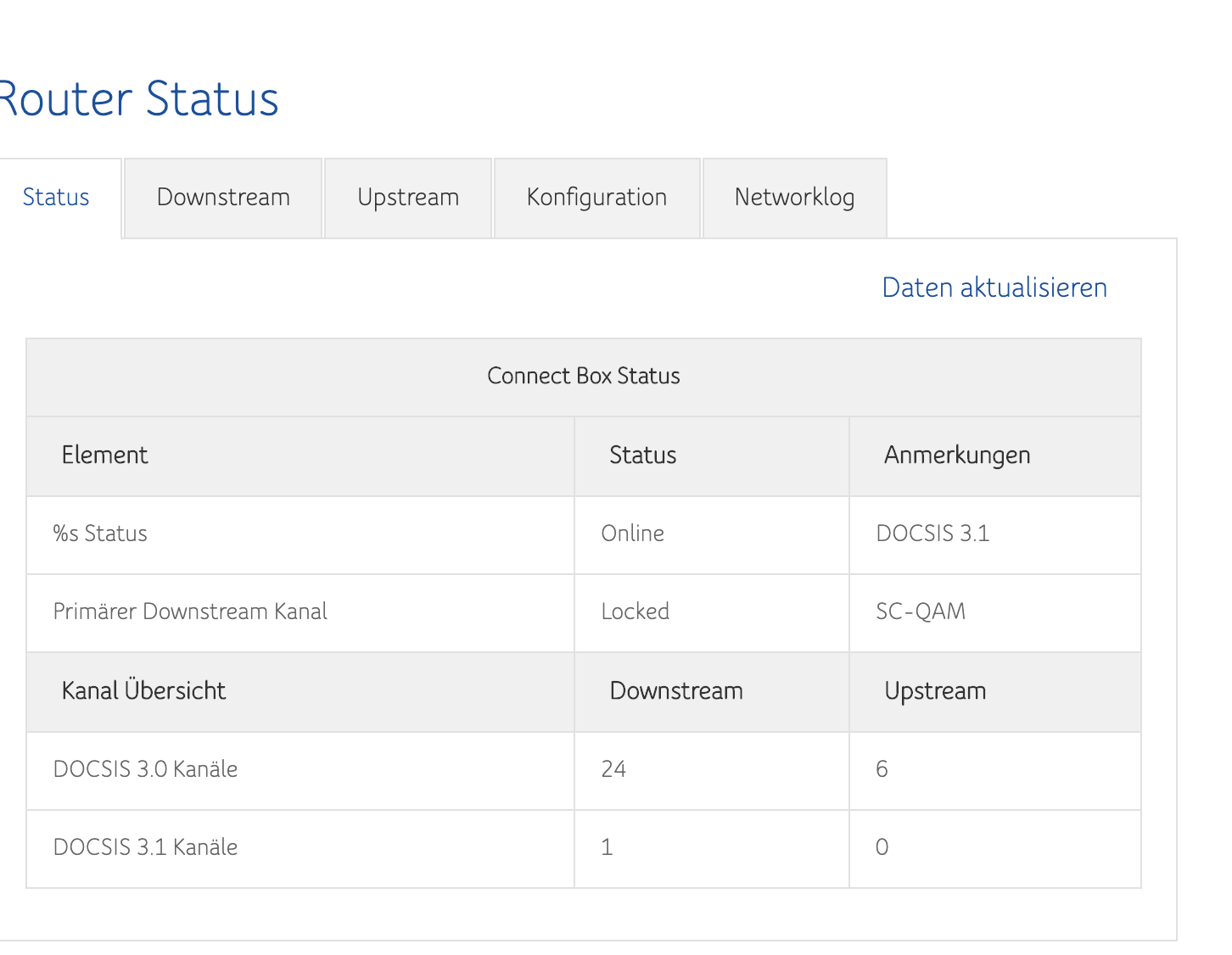Click the %s Status row label
The height and width of the screenshot is (955, 1232).
[100, 533]
